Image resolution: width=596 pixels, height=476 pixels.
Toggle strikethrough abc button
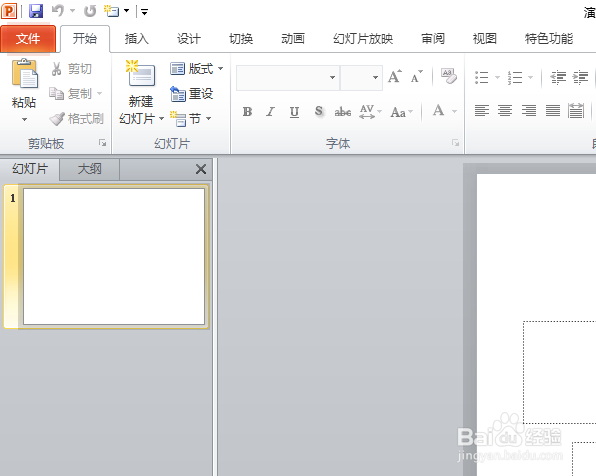[342, 112]
